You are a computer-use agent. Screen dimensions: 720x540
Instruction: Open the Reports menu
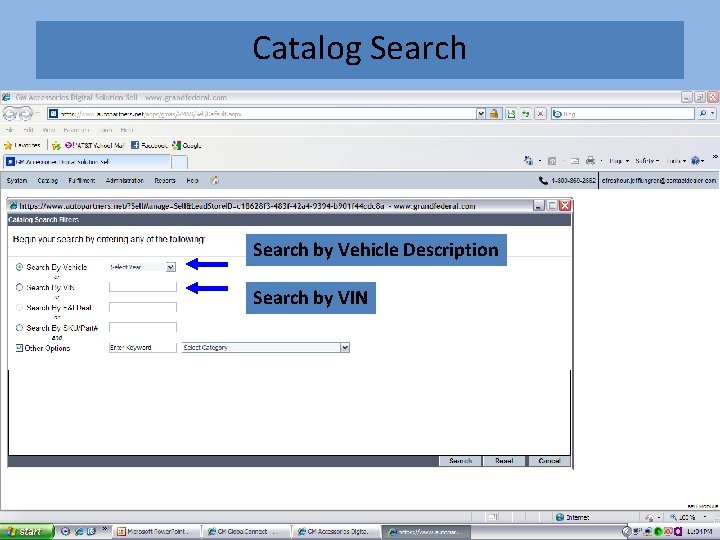pyautogui.click(x=165, y=181)
